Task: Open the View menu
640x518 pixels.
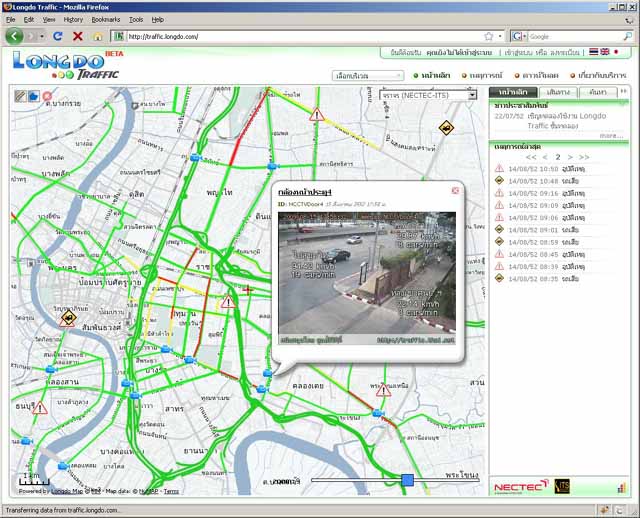Action: [49, 20]
